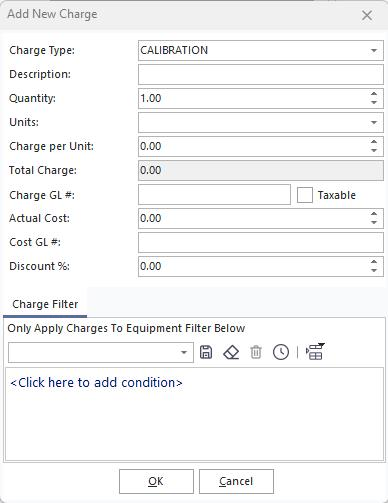Save the equipment filter with disk icon
The image size is (388, 503).
(x=206, y=352)
